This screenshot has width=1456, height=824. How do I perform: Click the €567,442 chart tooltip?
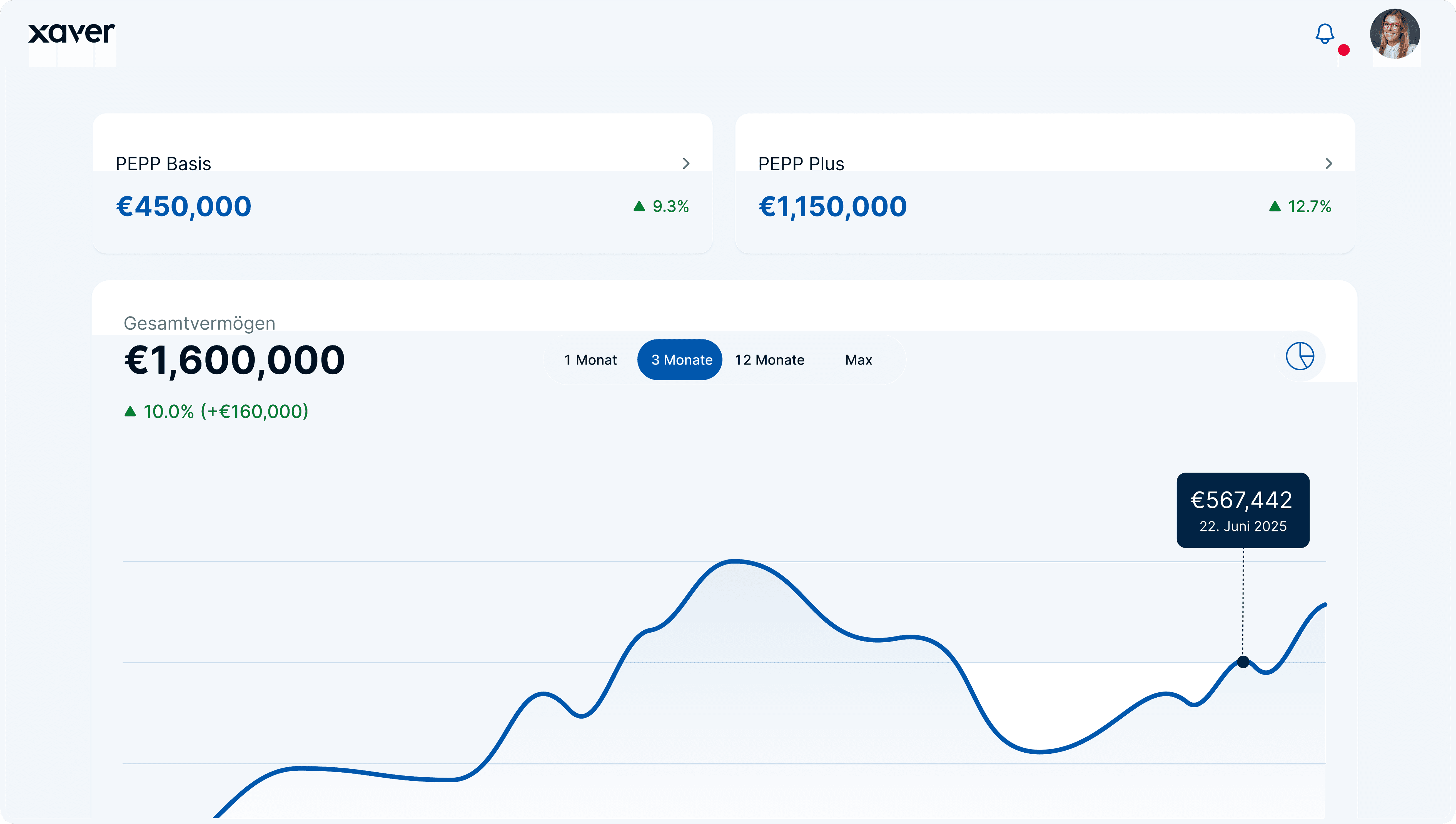[x=1243, y=510]
